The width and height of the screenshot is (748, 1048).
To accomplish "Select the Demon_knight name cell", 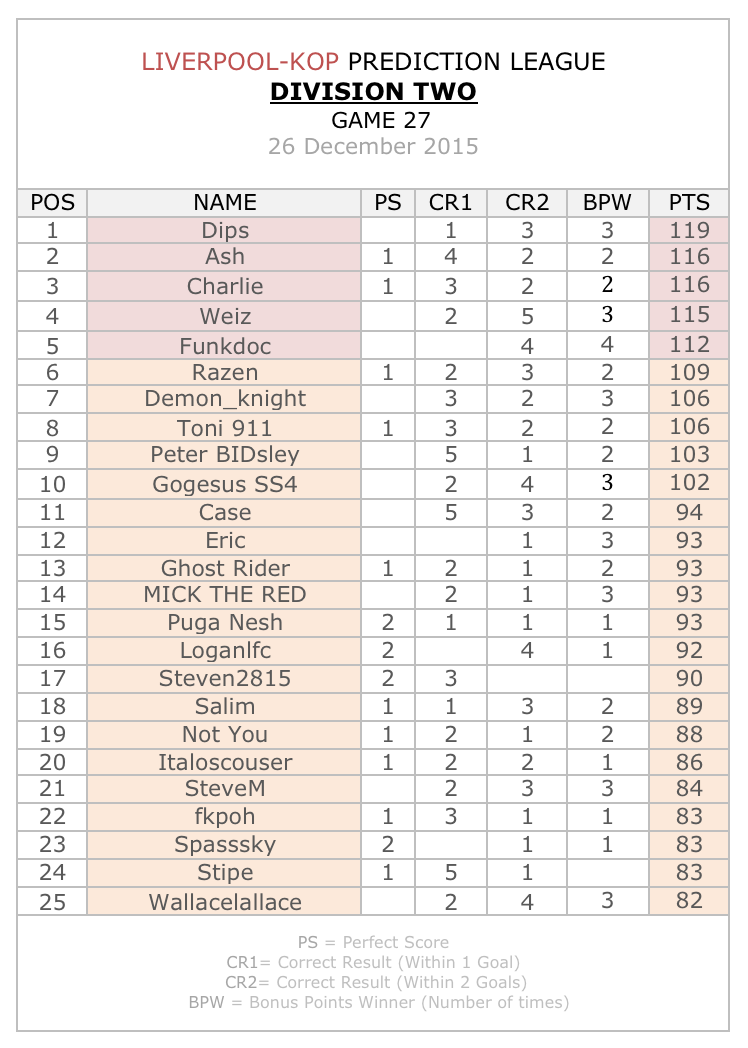I will pyautogui.click(x=224, y=399).
